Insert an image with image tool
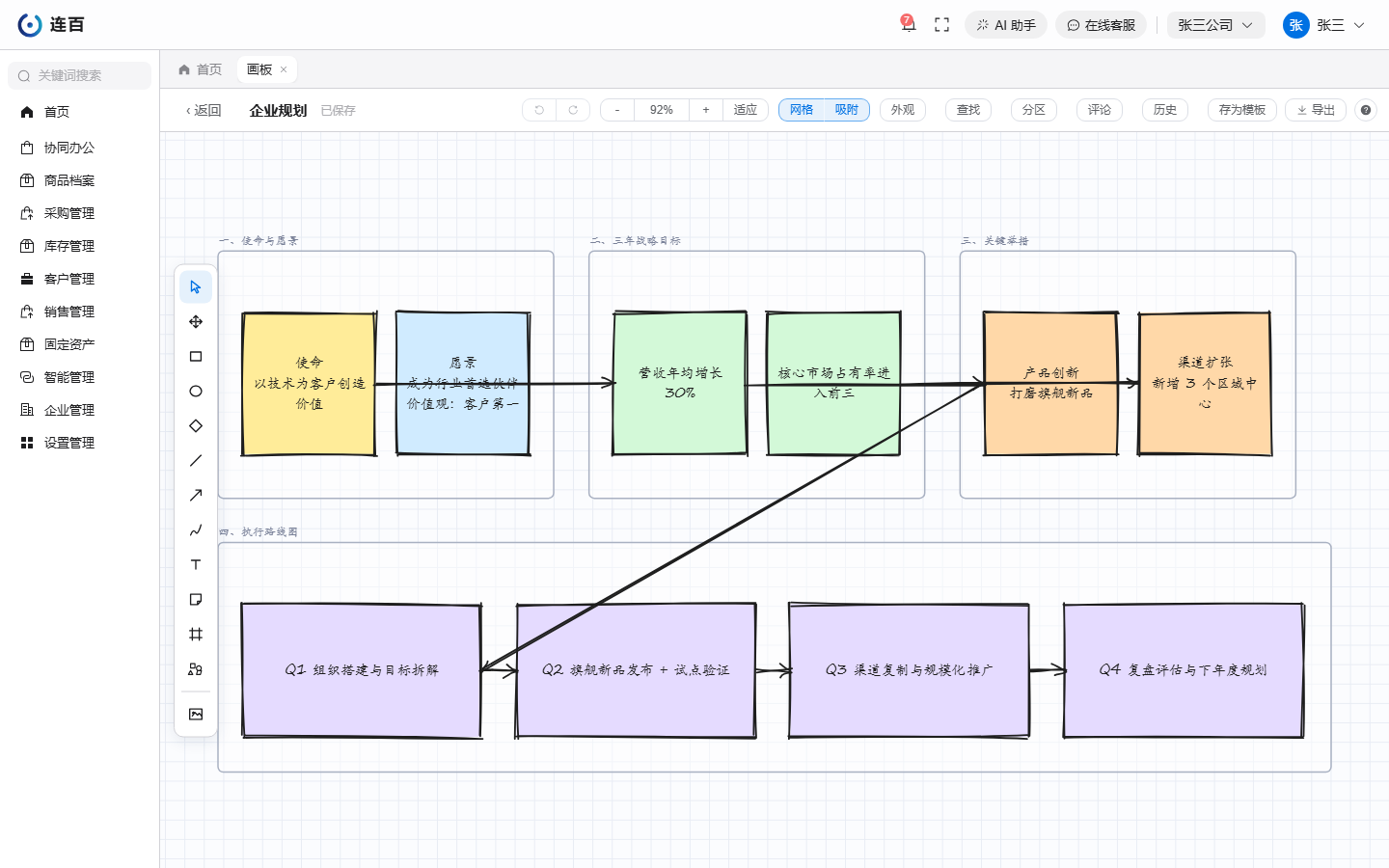 click(196, 715)
